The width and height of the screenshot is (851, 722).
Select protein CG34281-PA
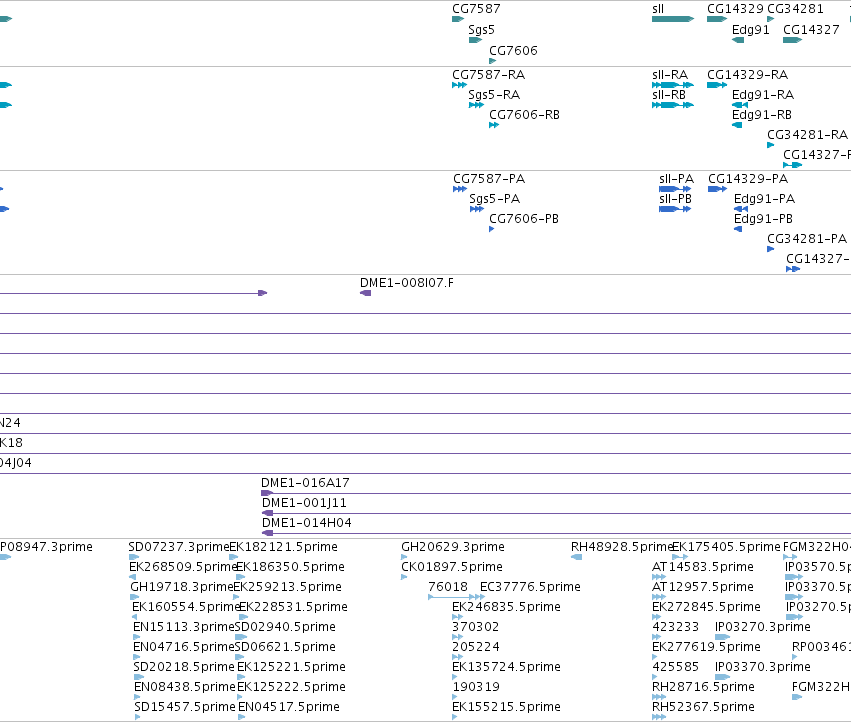(806, 239)
